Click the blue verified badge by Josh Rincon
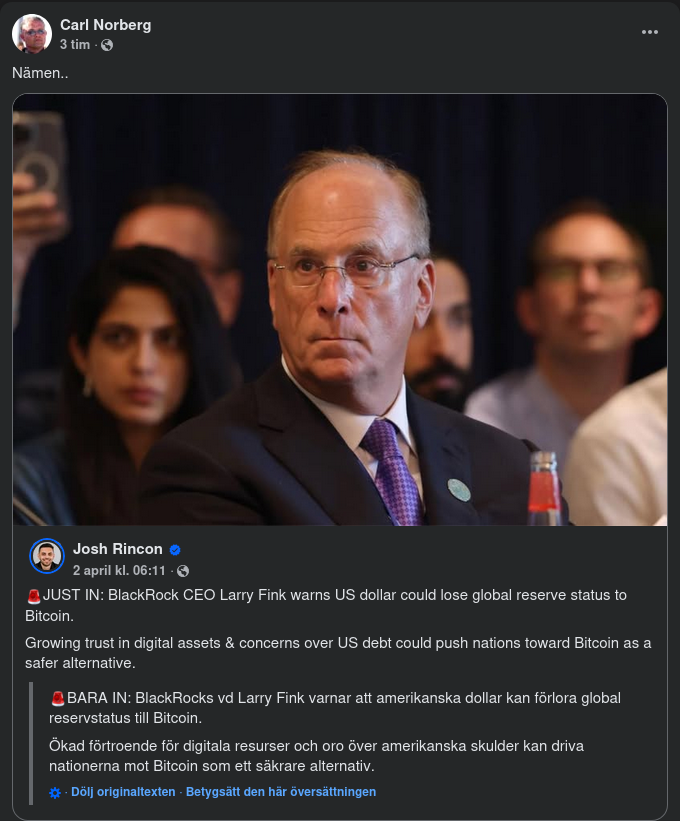 click(175, 550)
